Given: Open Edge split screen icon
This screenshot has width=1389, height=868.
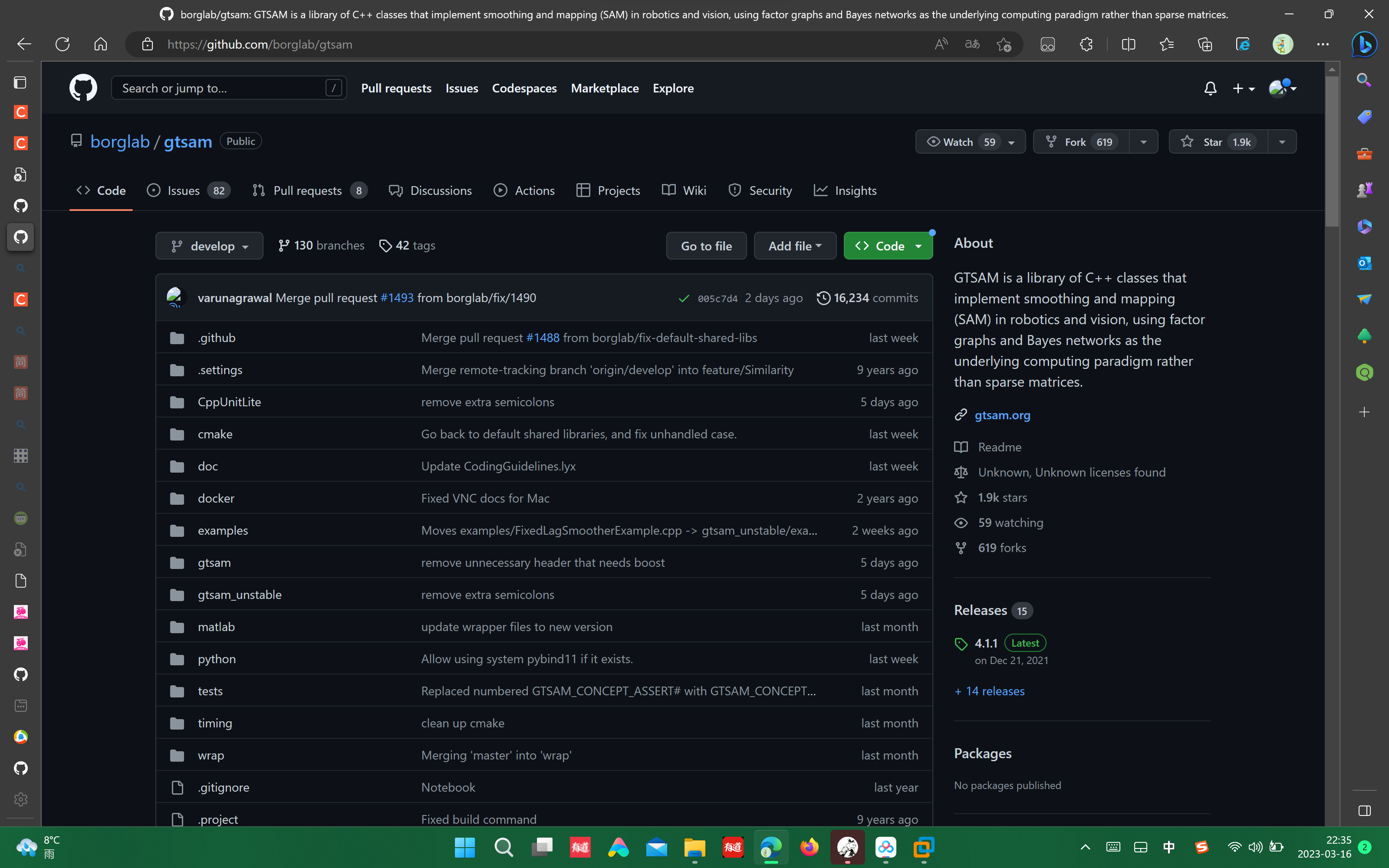Looking at the screenshot, I should pos(1128,44).
